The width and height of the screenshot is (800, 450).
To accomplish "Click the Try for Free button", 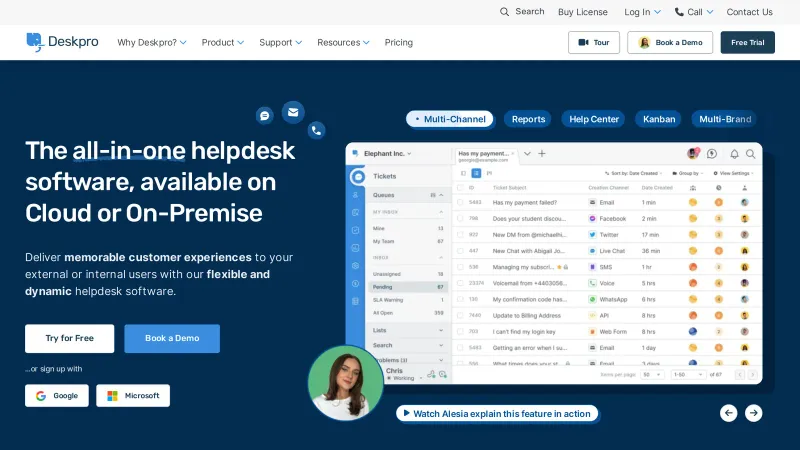I will 69,338.
